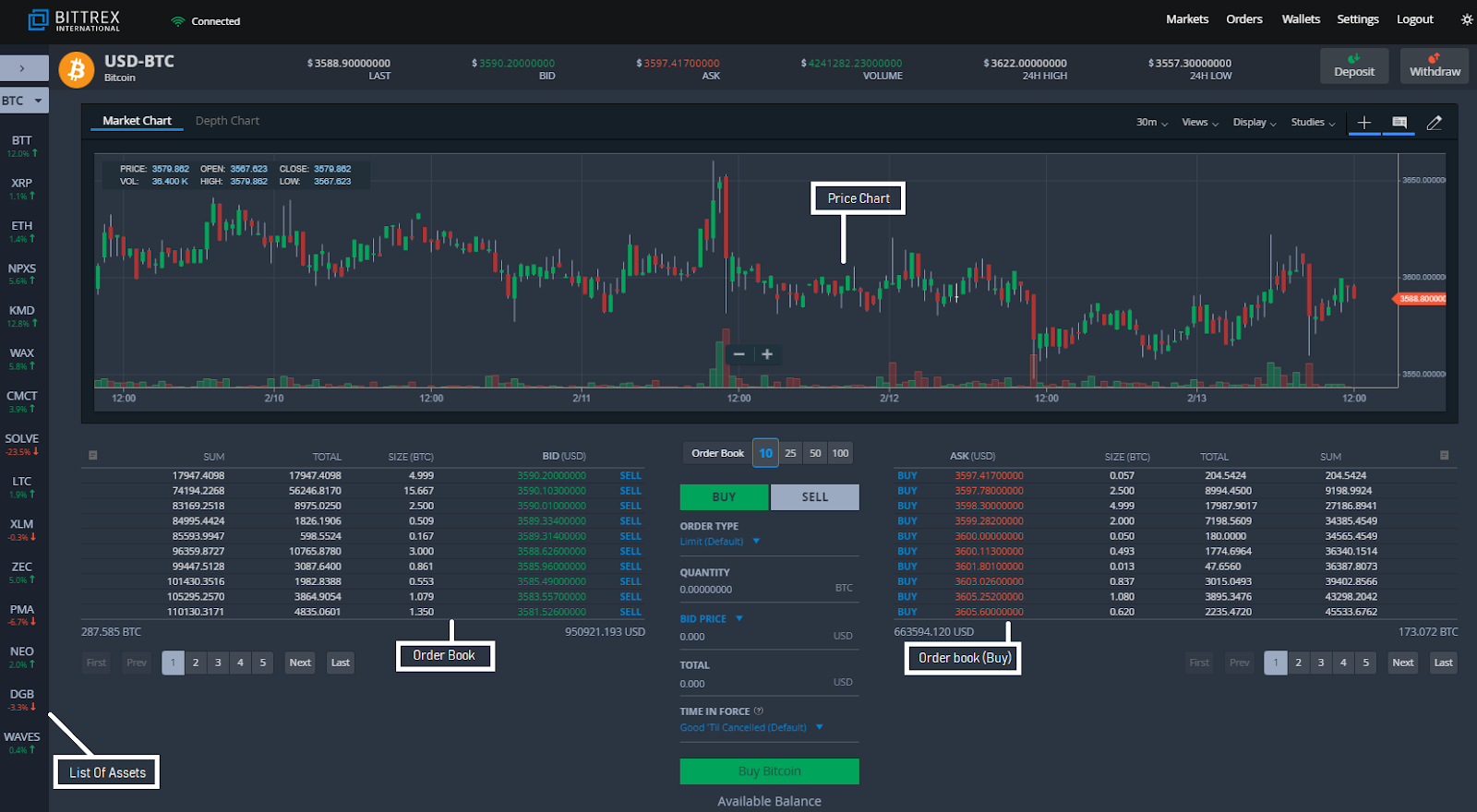Click the ask order book corner square icon
Screen dimensions: 1477x812
[x=1445, y=455]
